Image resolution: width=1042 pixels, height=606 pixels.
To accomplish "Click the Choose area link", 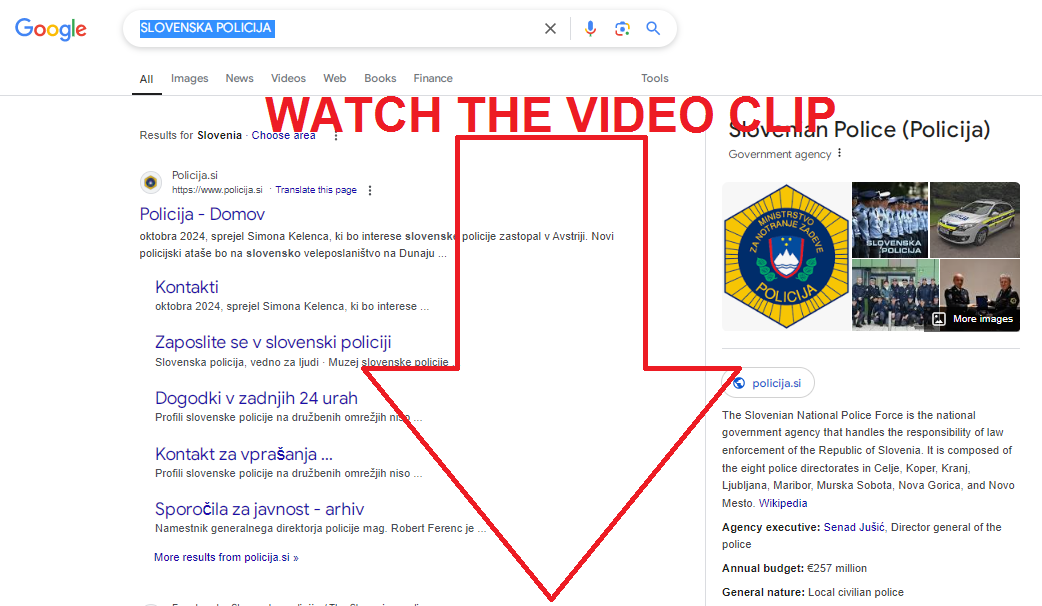I will (283, 135).
